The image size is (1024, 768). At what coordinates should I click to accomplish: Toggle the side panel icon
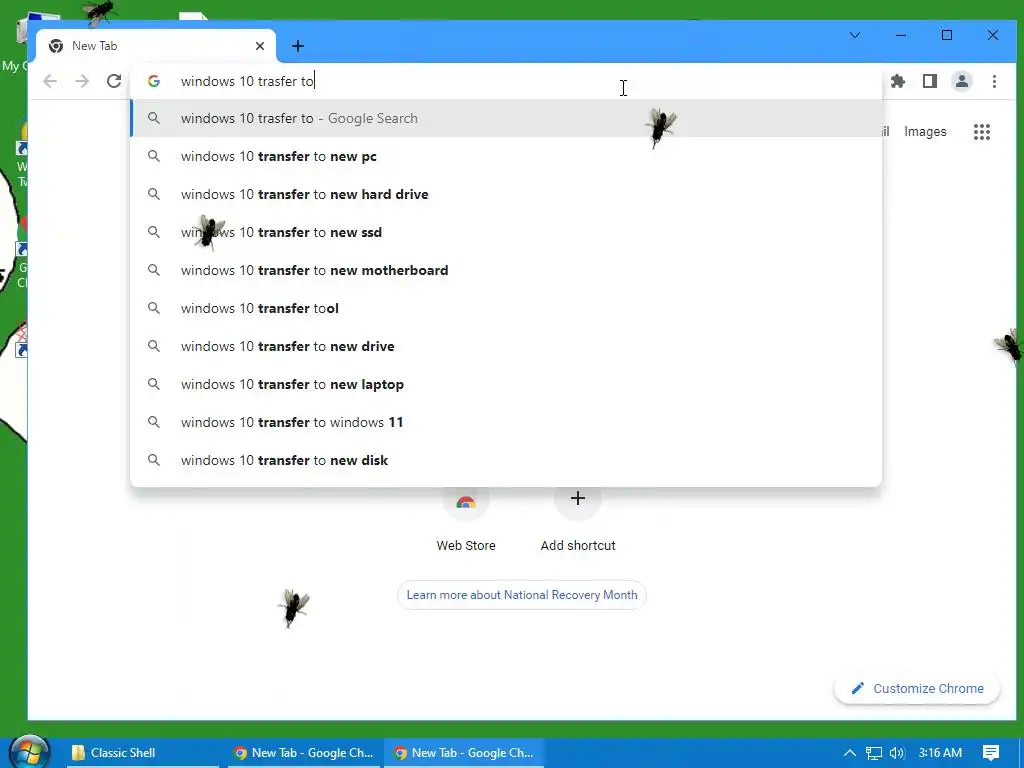[x=930, y=81]
